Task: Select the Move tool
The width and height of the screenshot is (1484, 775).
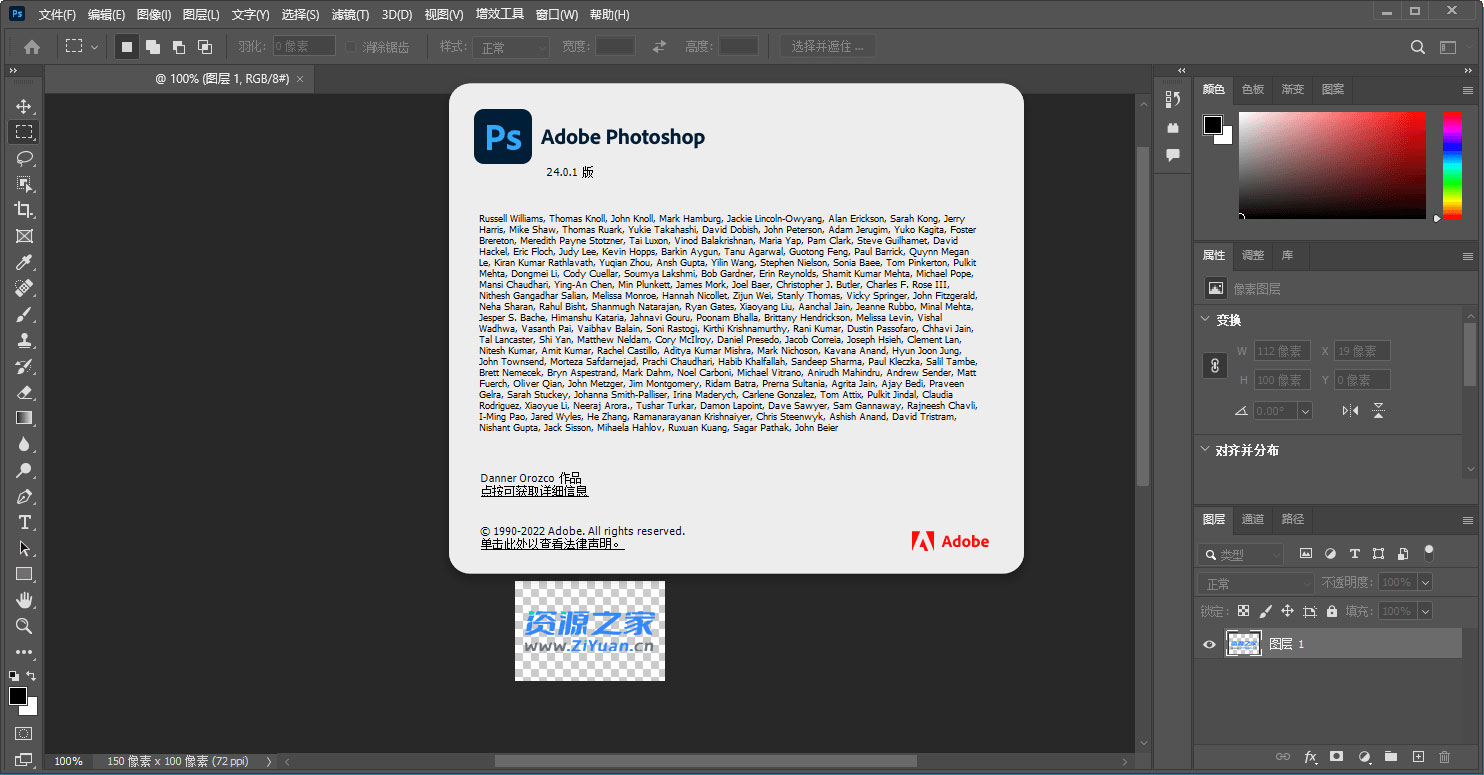Action: coord(24,105)
